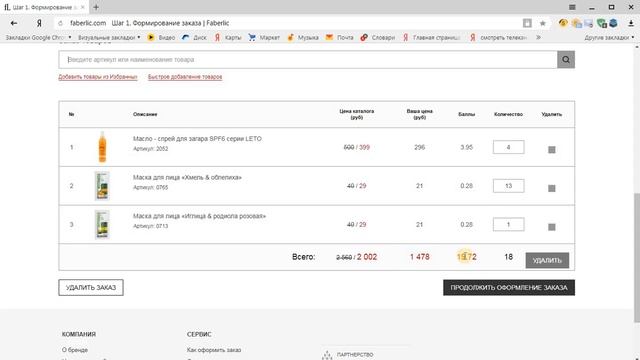The image size is (640, 360).
Task: Open product Маска для лица Иглица & родиола
Action: pos(199,216)
